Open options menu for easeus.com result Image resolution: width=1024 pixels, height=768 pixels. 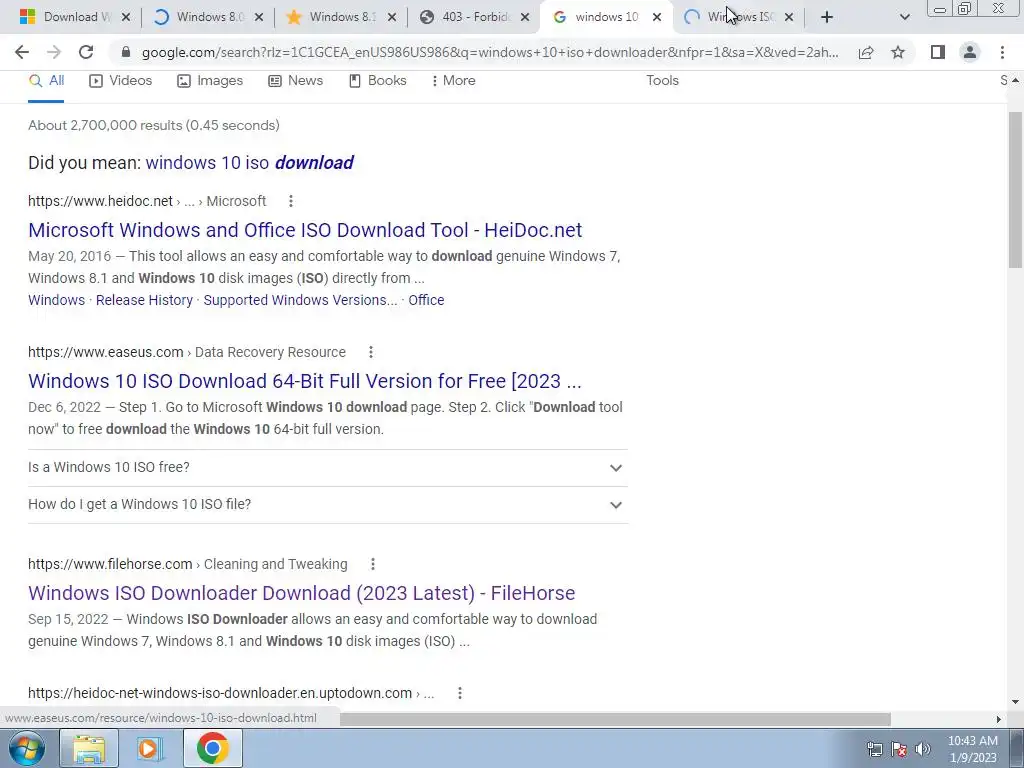click(371, 352)
